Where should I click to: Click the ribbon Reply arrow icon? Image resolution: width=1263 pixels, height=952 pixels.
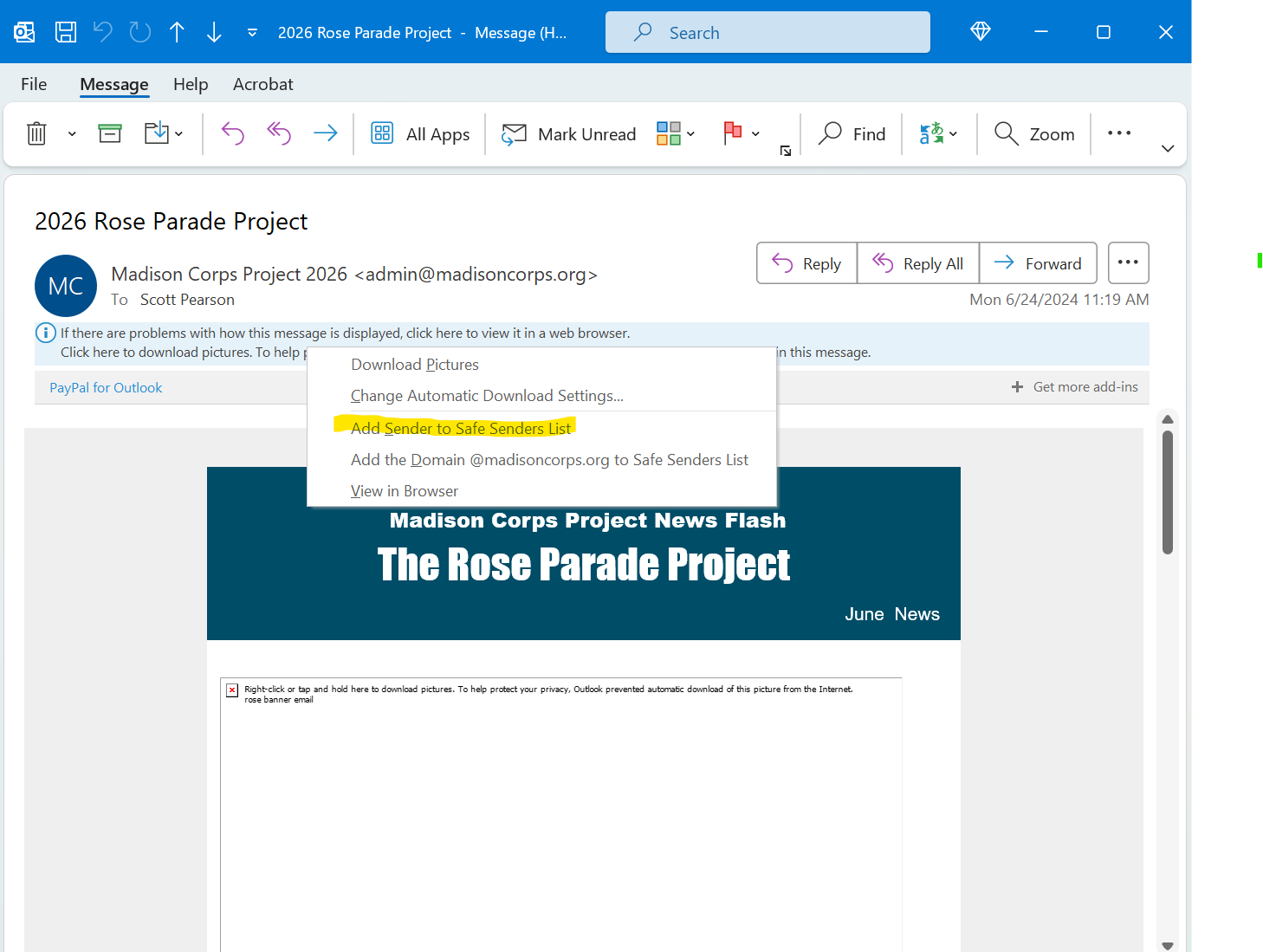pos(232,133)
